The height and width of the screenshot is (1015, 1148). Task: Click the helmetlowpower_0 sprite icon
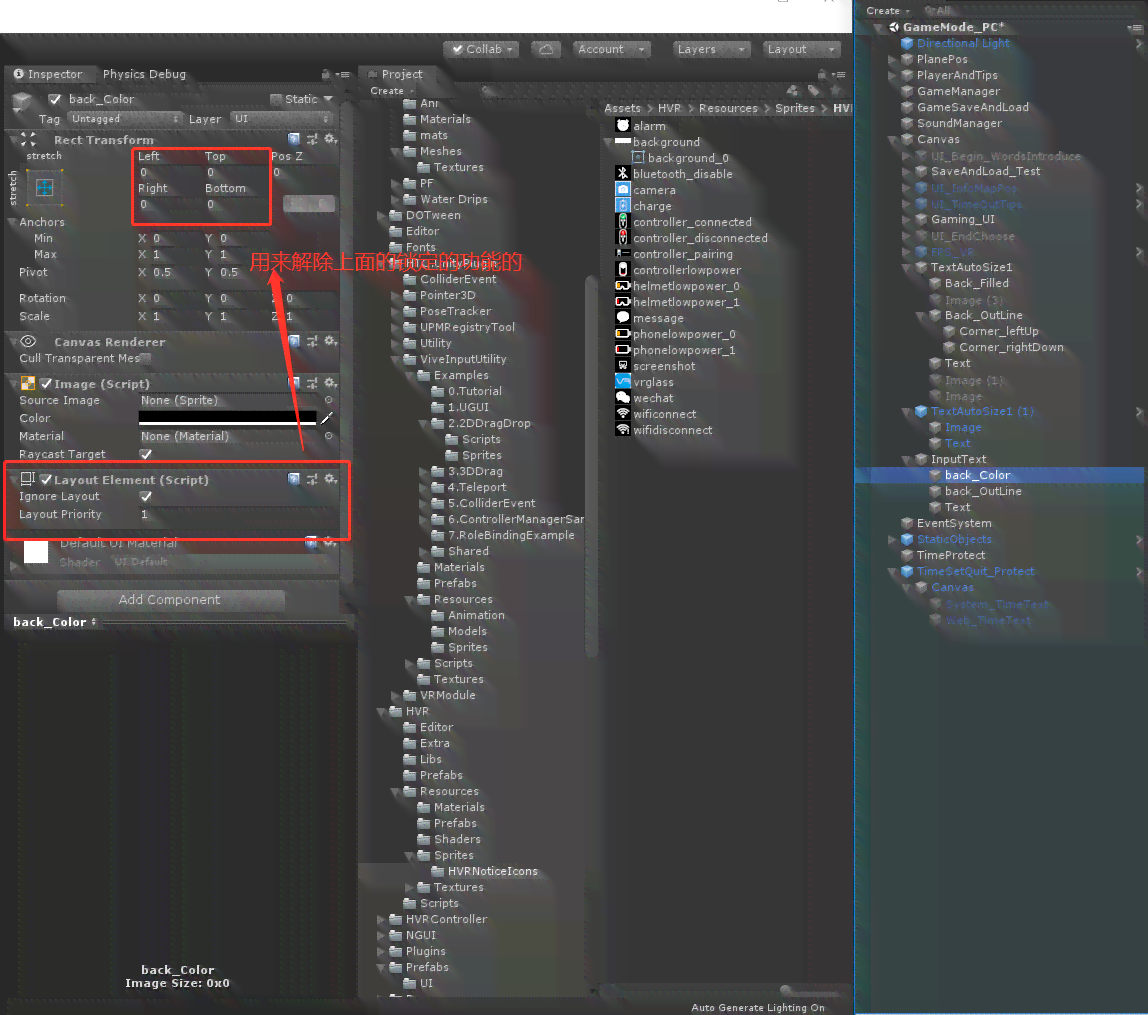622,286
